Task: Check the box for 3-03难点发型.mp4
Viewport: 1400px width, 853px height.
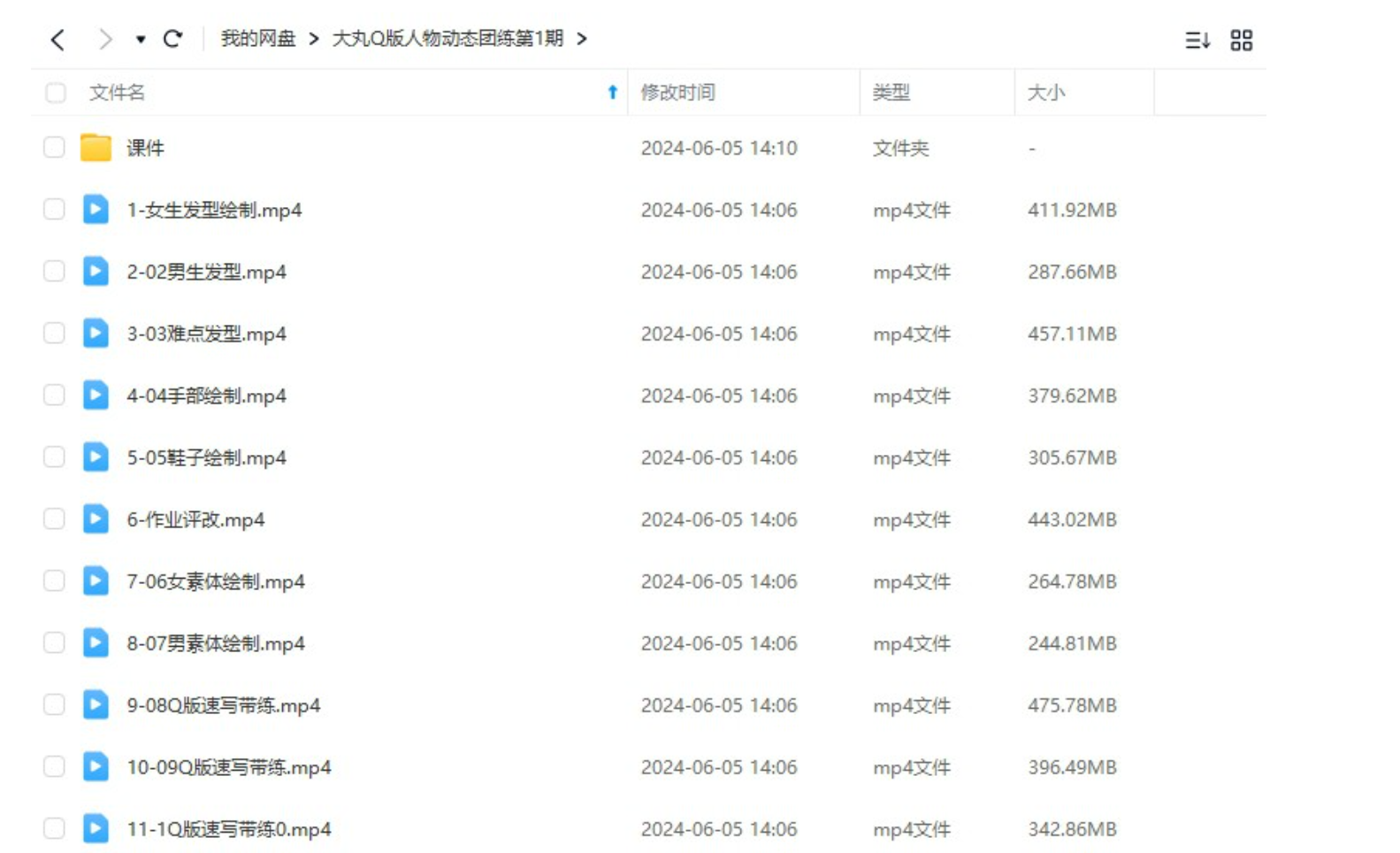Action: 55,333
